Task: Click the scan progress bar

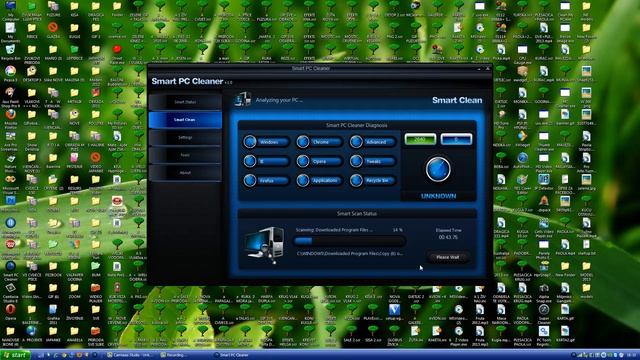Action: tap(349, 241)
